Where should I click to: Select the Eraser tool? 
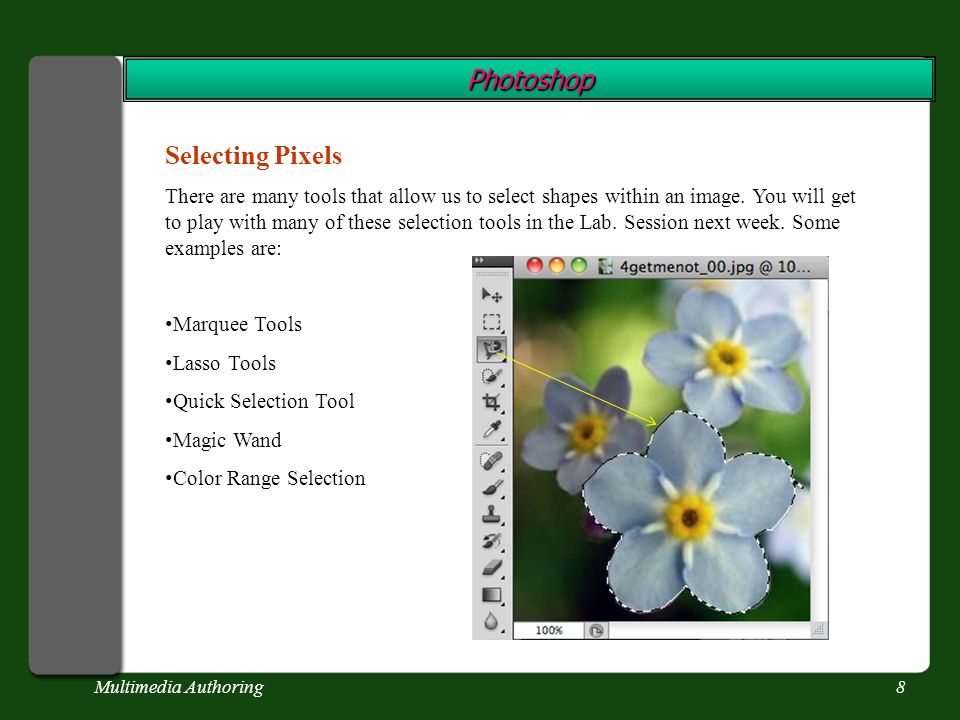492,568
